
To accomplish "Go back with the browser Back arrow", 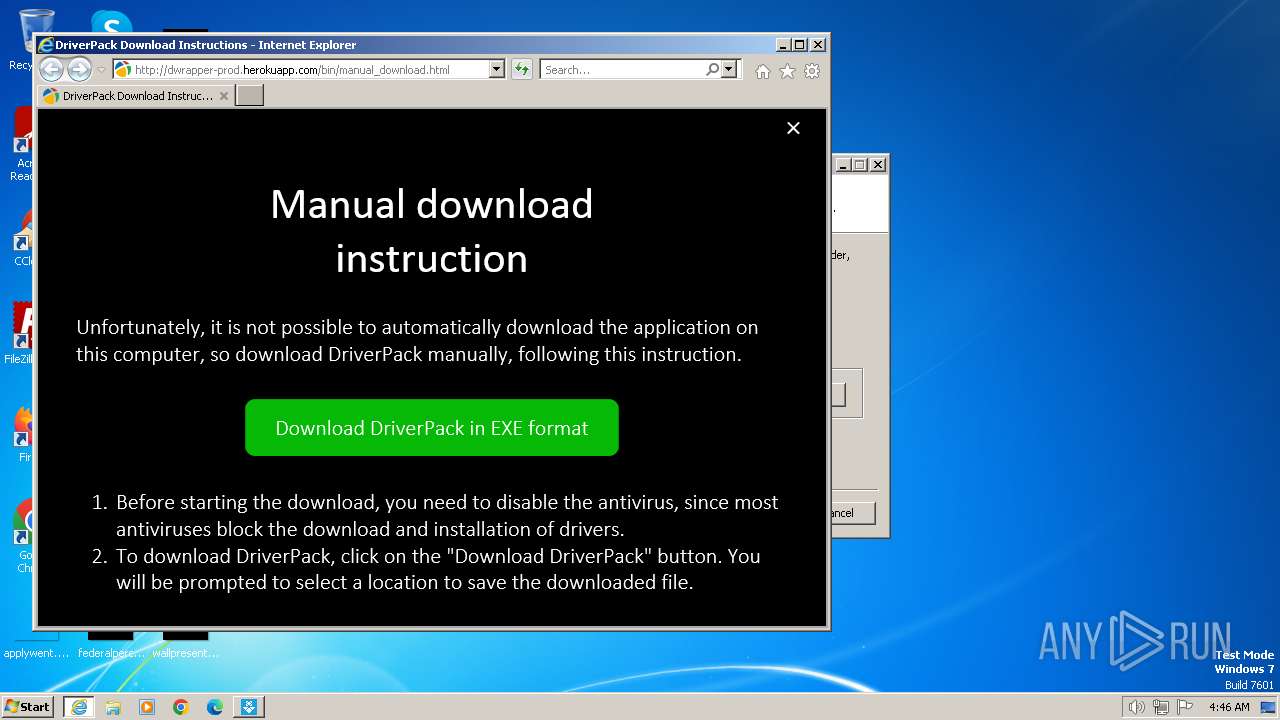I will pyautogui.click(x=51, y=70).
